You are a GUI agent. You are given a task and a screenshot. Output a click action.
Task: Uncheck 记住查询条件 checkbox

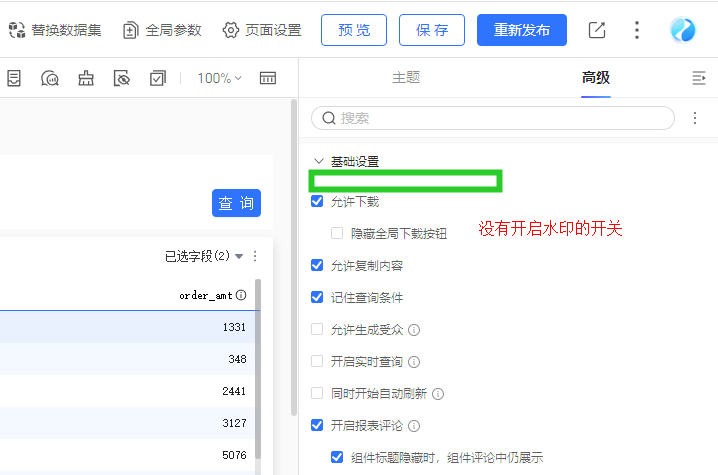pyautogui.click(x=317, y=297)
